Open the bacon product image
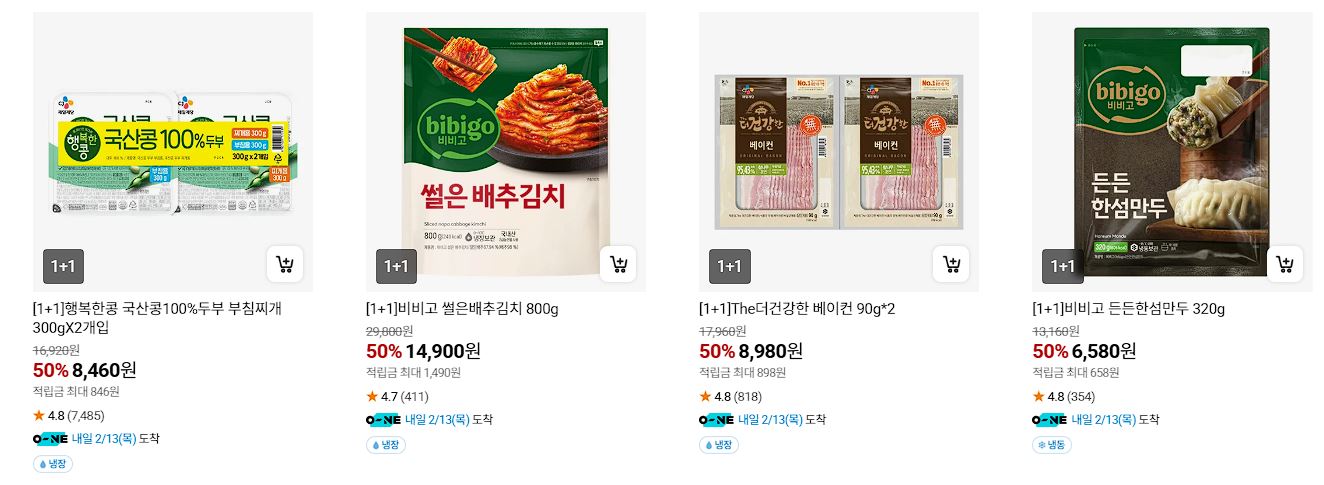 [x=839, y=152]
